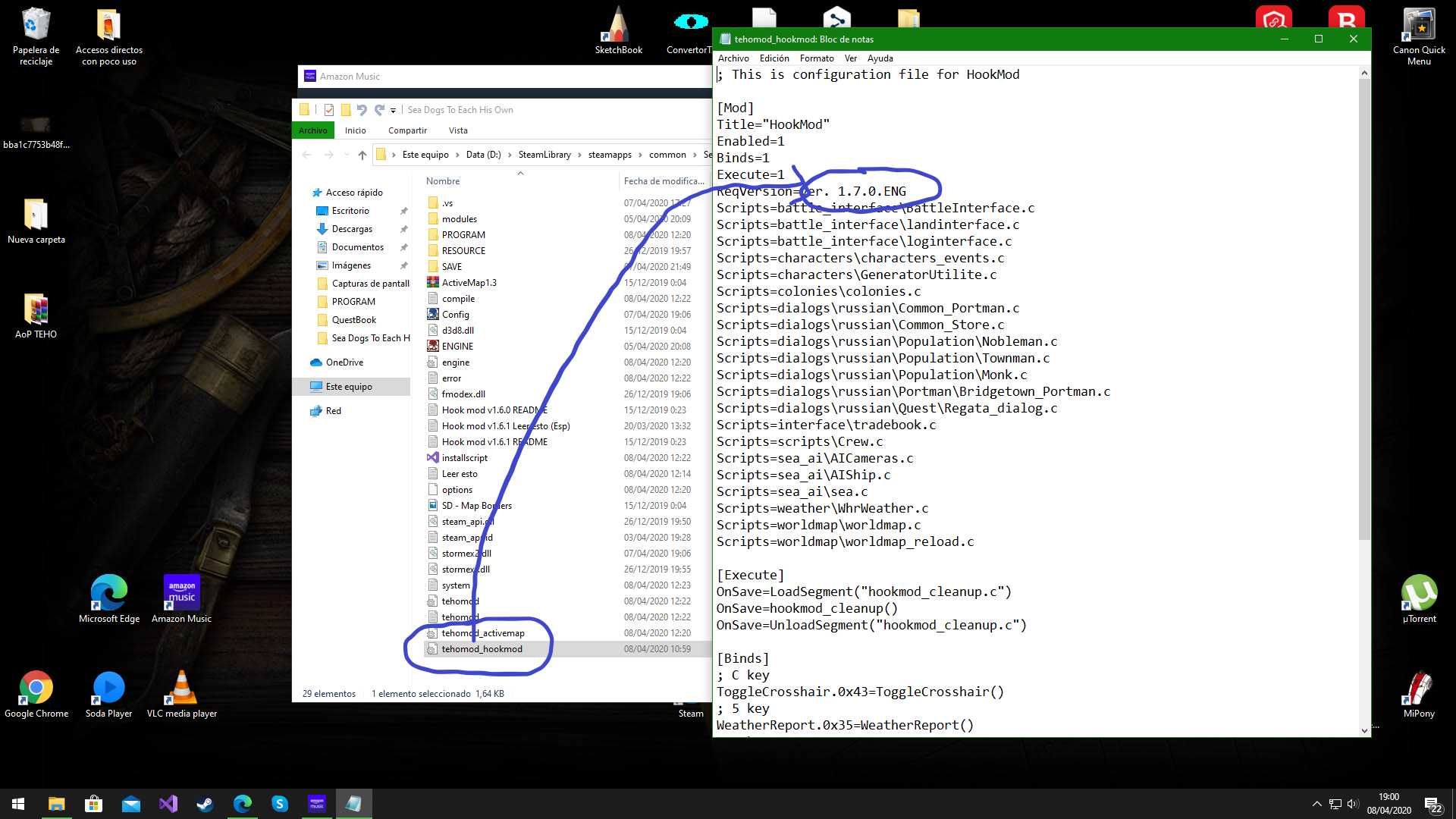Image resolution: width=1456 pixels, height=819 pixels.
Task: Select the tehomod_activemap file
Action: 483,633
